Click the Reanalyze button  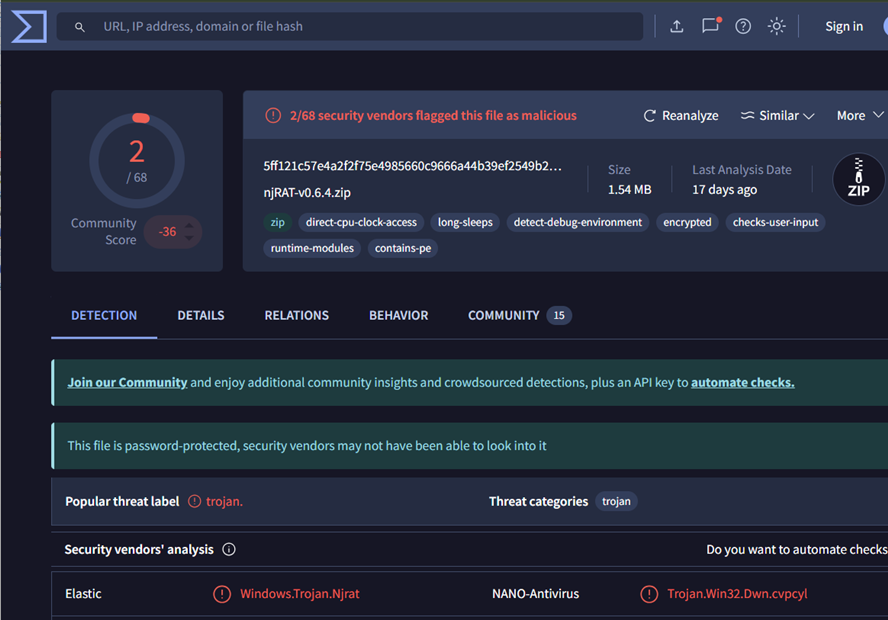click(681, 116)
